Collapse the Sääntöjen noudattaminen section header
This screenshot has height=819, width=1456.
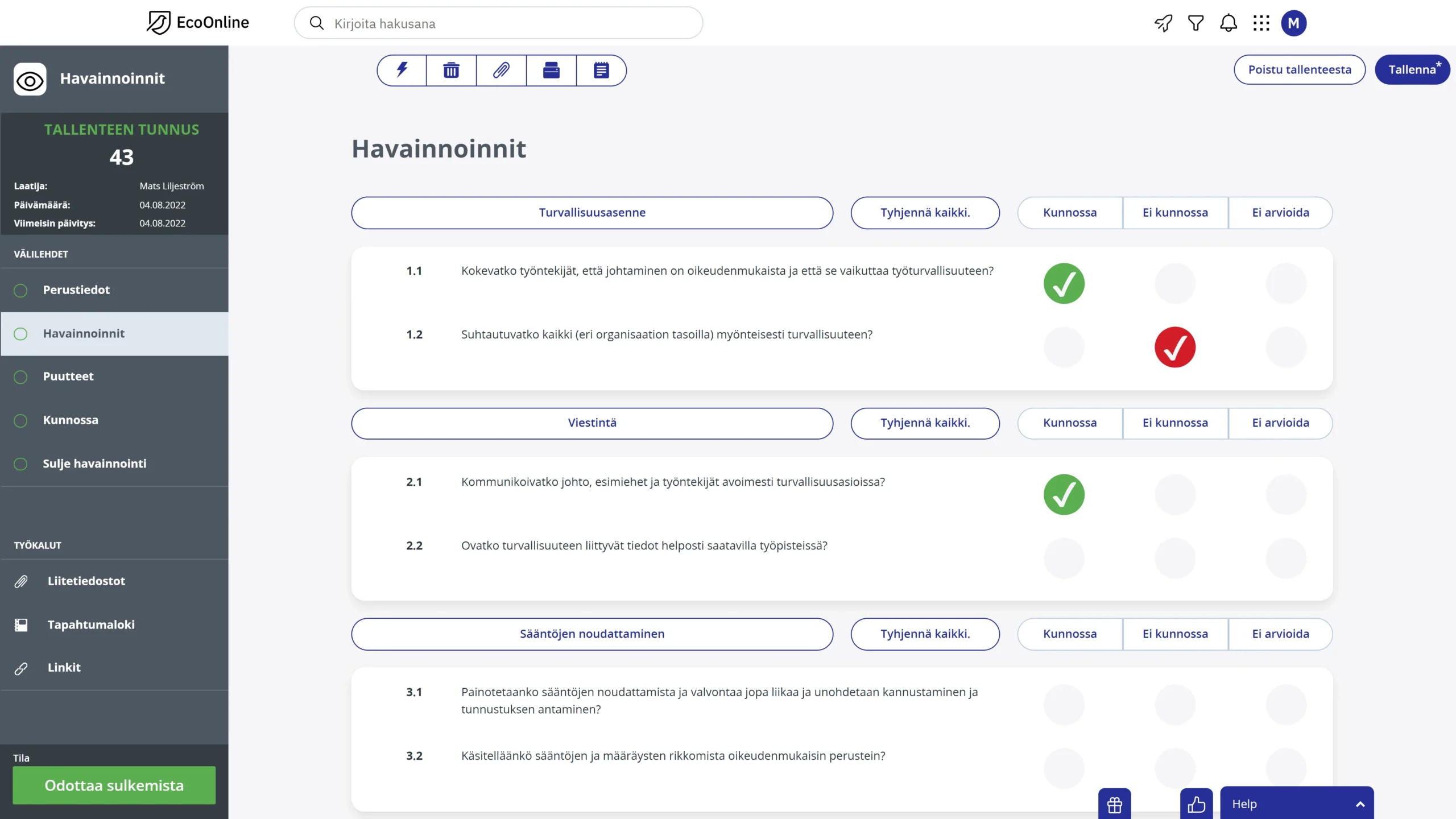coord(592,634)
